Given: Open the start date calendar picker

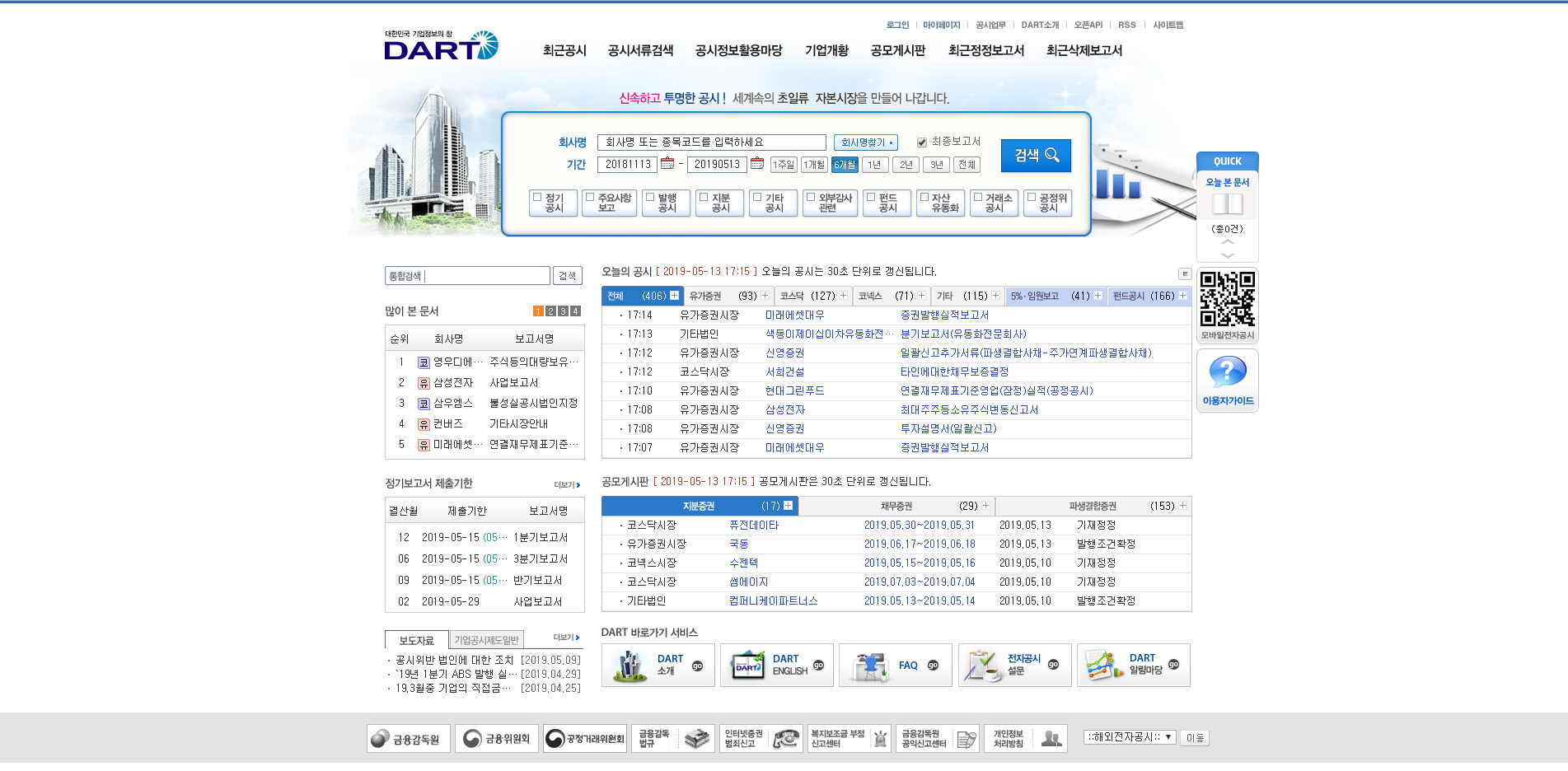Looking at the screenshot, I should coord(667,163).
